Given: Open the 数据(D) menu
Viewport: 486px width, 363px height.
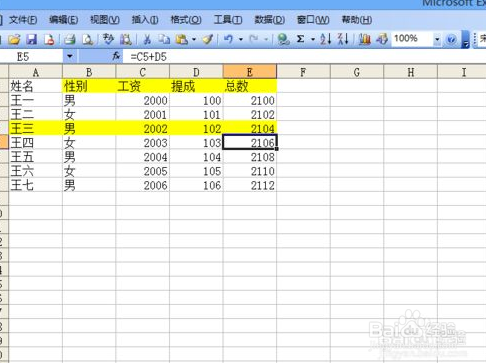Looking at the screenshot, I should coord(270,20).
